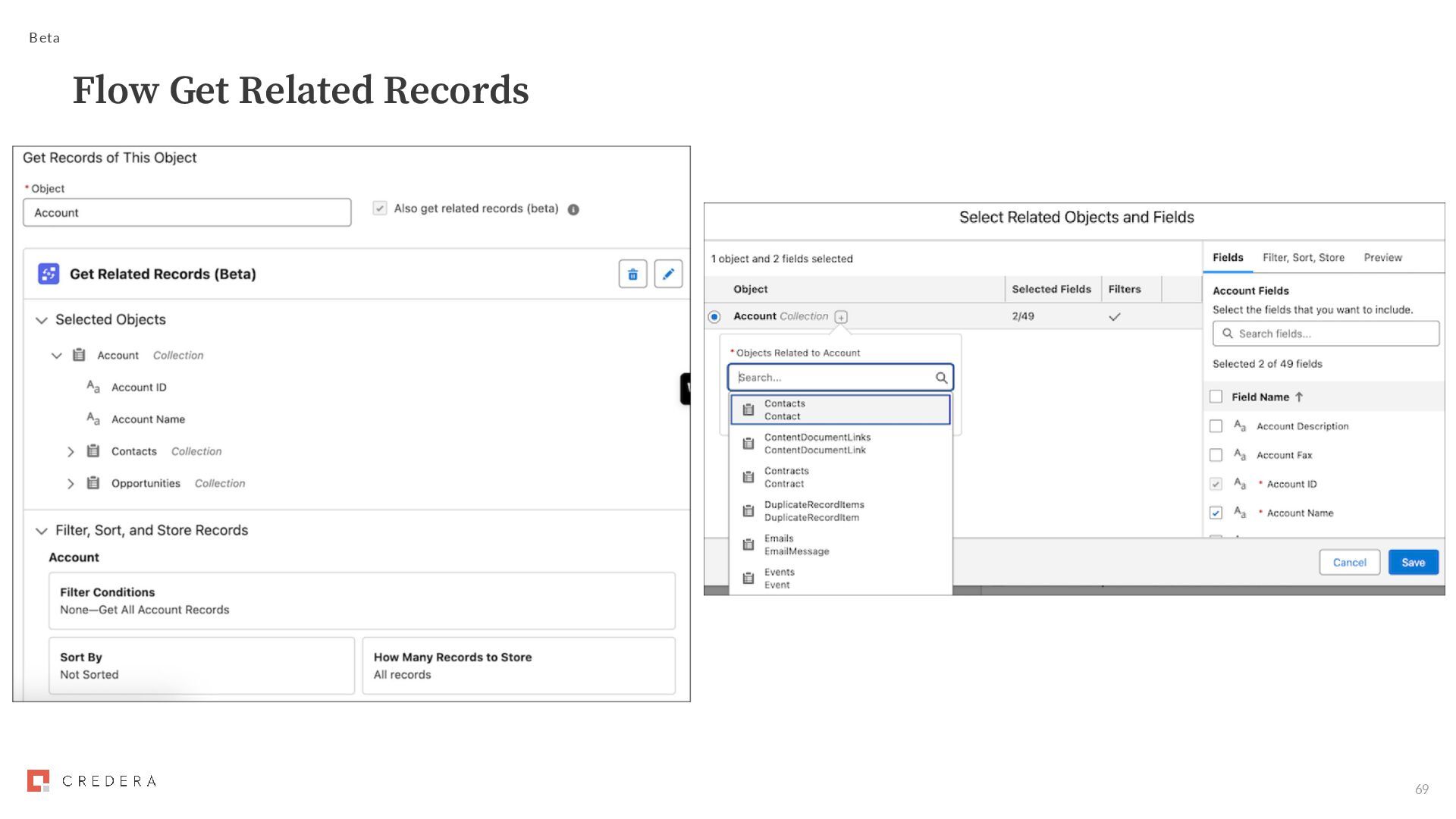Click Field Name sort arrow
This screenshot has height=819, width=1456.
[1299, 397]
